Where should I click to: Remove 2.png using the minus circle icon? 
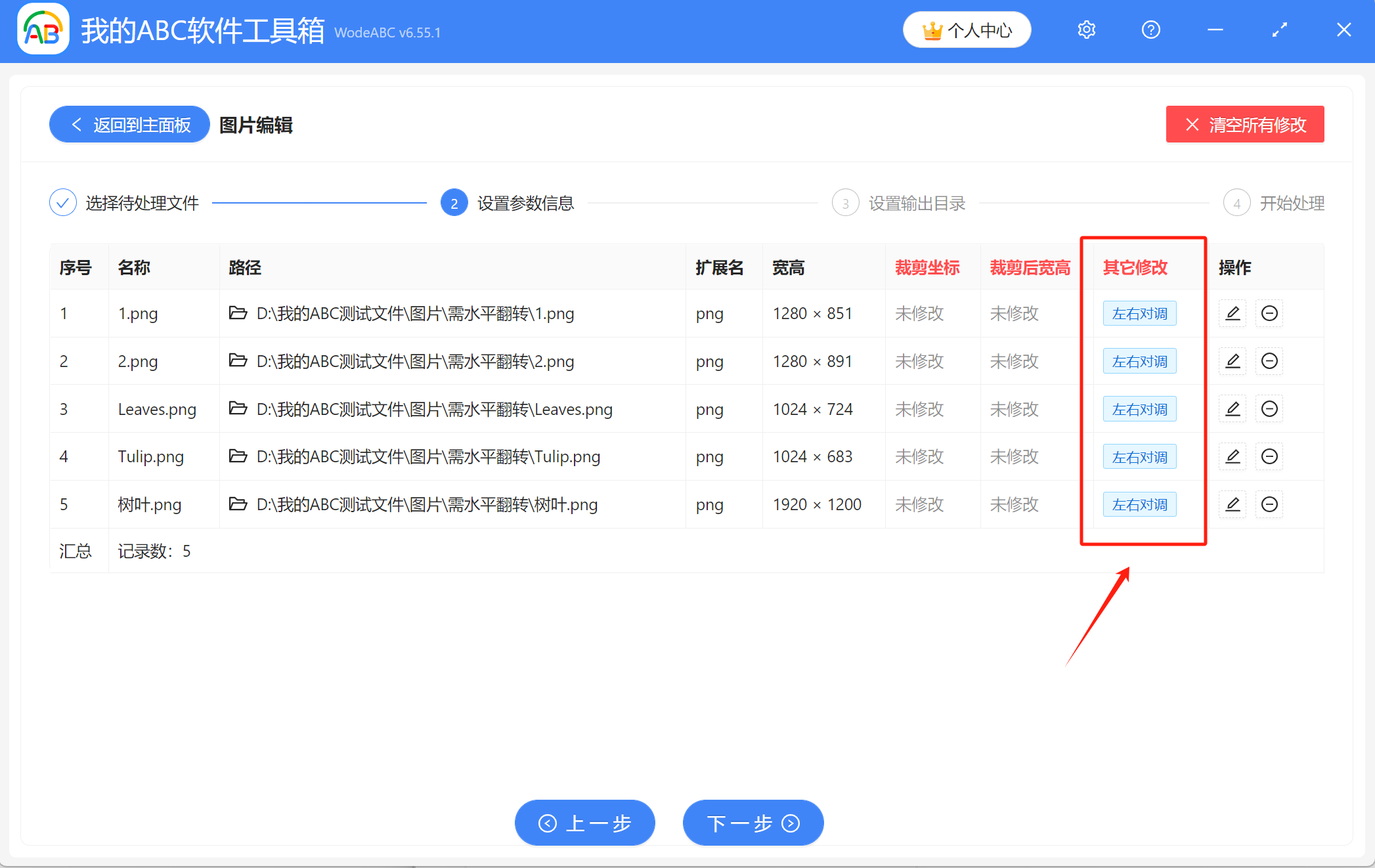click(x=1269, y=361)
